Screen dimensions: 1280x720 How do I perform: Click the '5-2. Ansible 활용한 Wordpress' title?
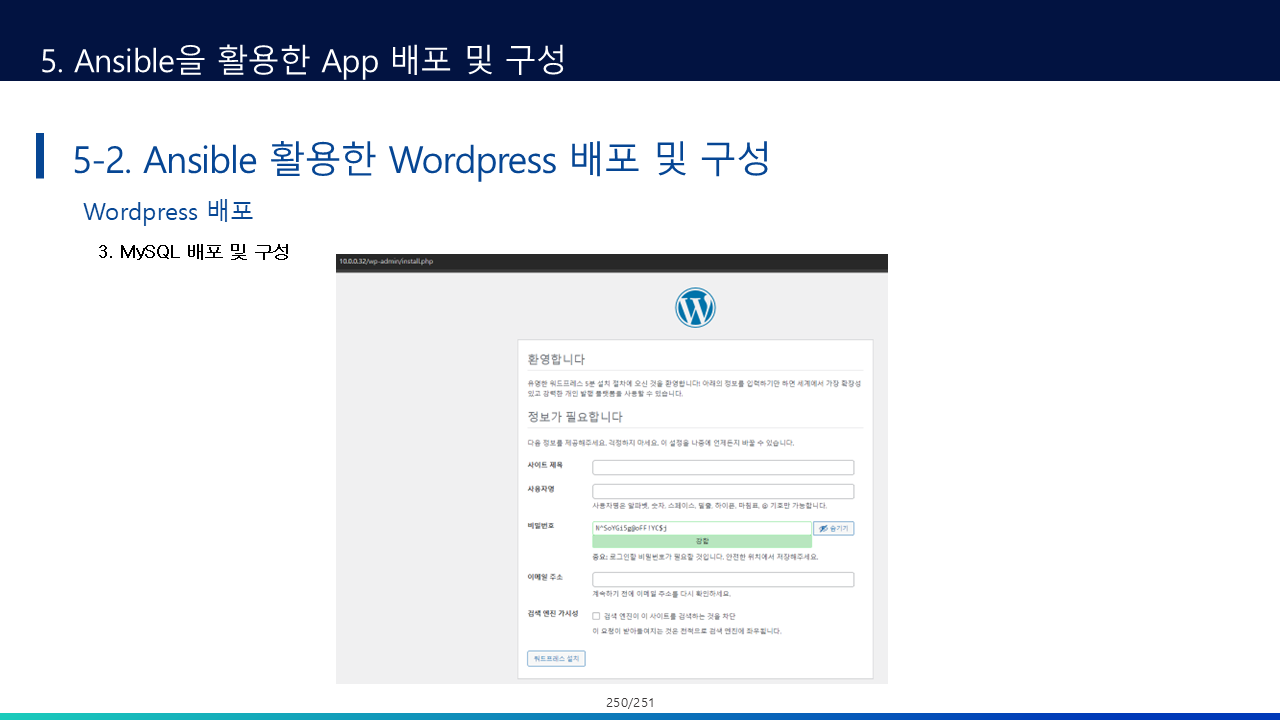point(315,159)
